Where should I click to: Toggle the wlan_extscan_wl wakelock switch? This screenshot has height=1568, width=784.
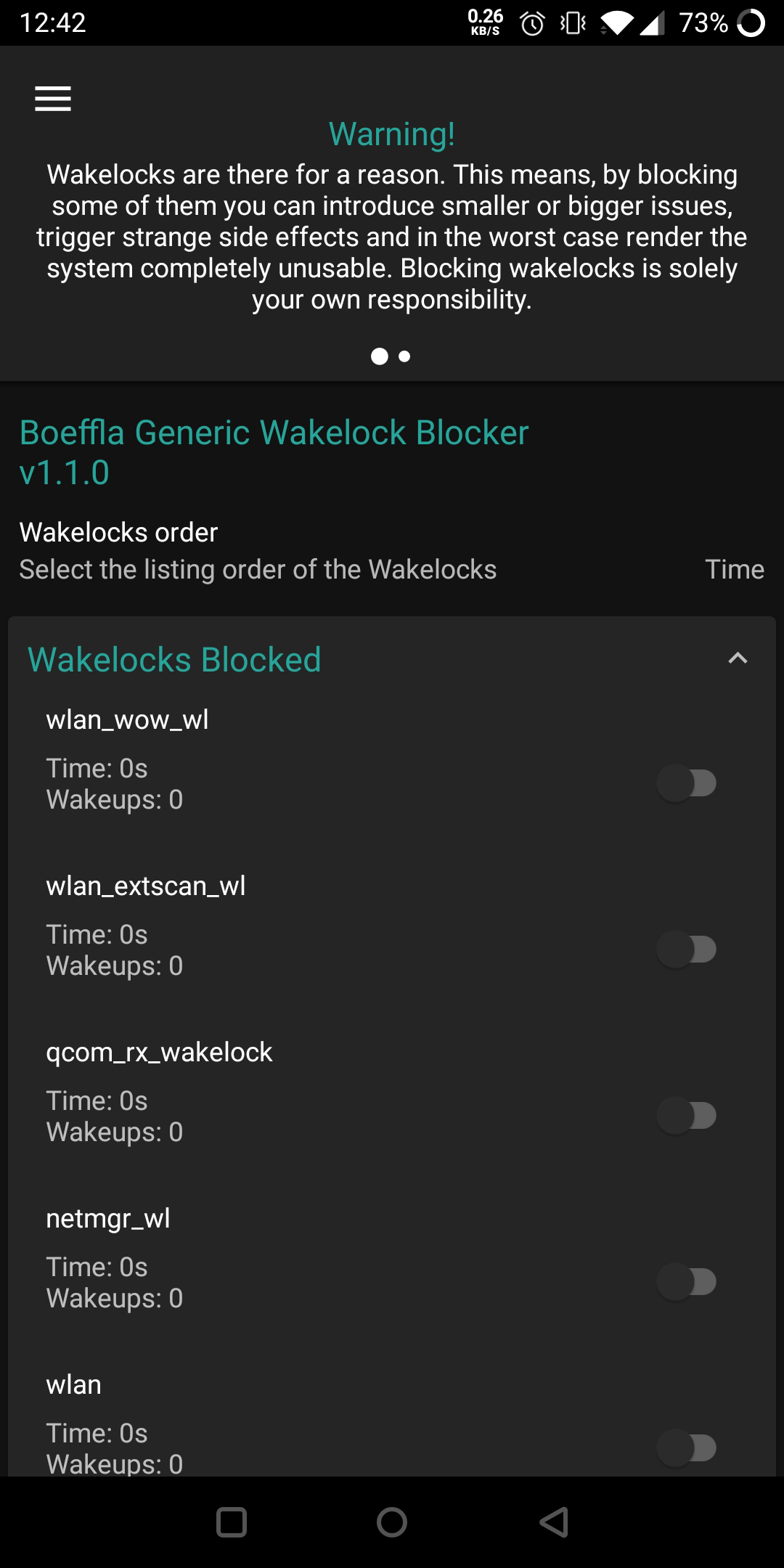[x=687, y=950]
